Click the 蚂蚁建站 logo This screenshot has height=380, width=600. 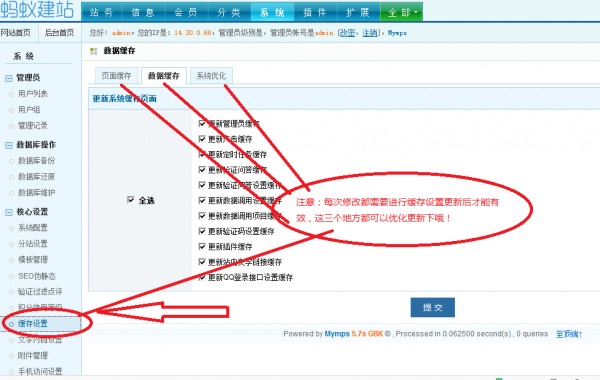point(37,10)
